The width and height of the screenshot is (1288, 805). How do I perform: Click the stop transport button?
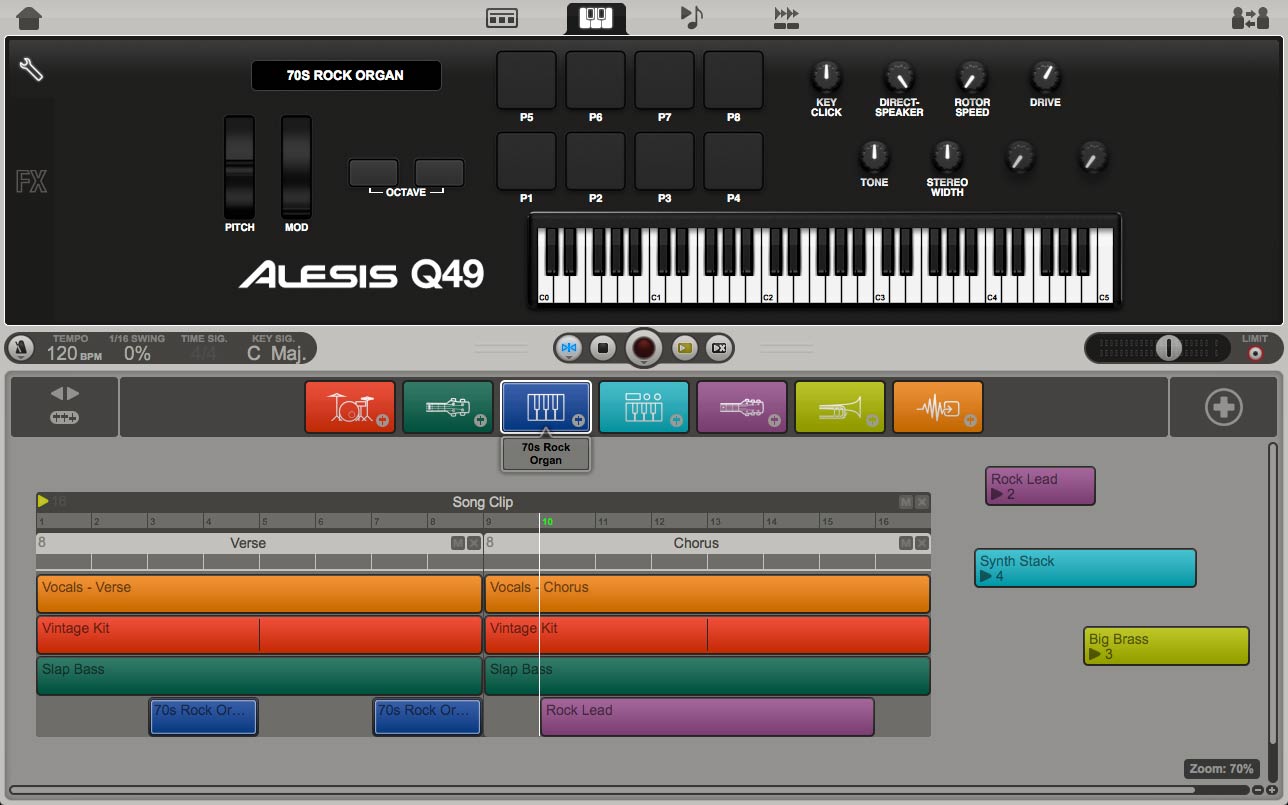[x=602, y=348]
